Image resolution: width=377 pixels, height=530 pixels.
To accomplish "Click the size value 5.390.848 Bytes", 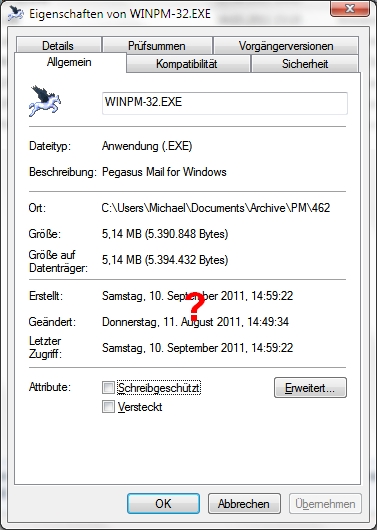I will tap(165, 234).
